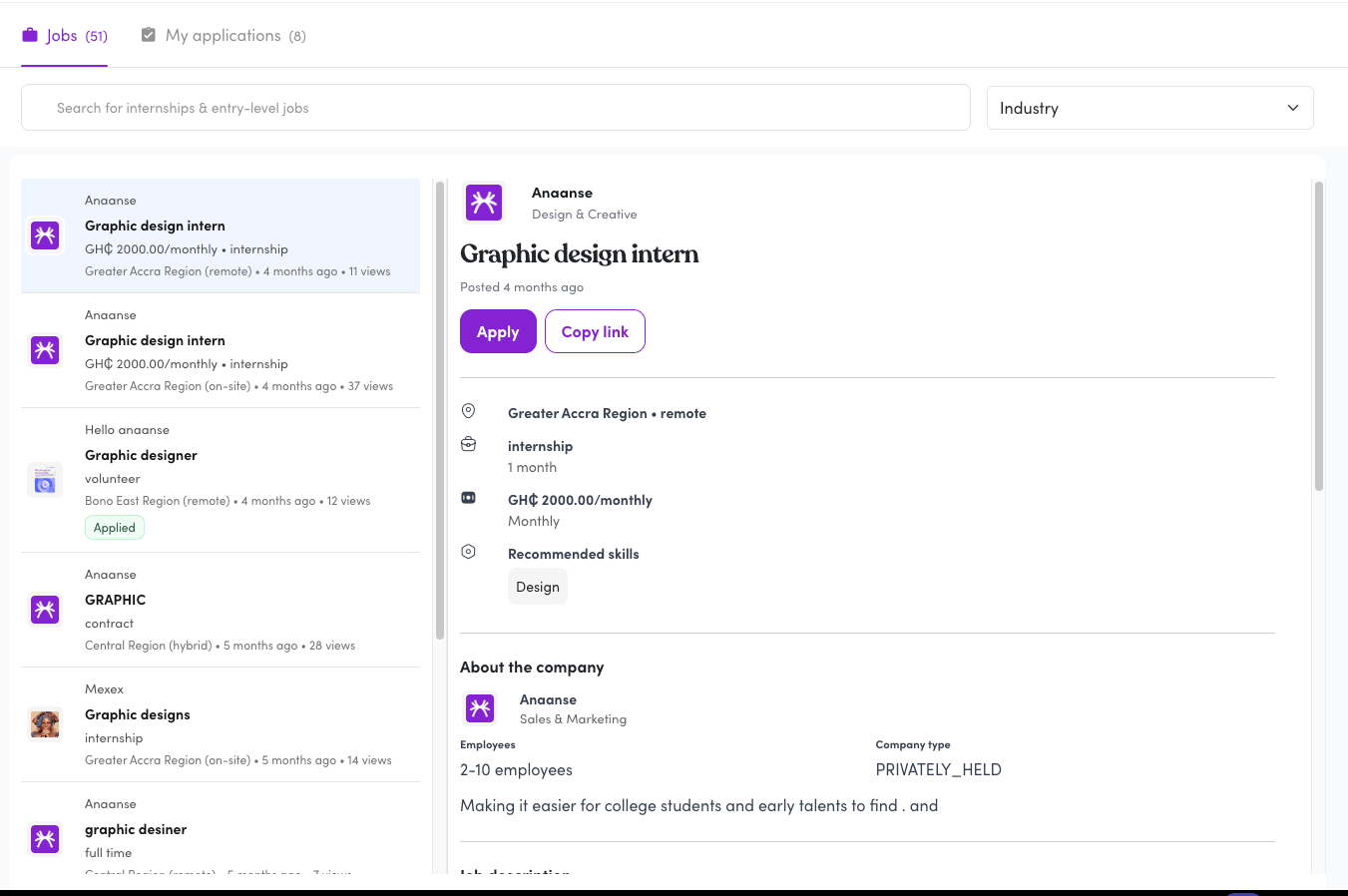The image size is (1348, 896).
Task: Click 'Greater Accra Region • remote' text
Action: point(607,413)
